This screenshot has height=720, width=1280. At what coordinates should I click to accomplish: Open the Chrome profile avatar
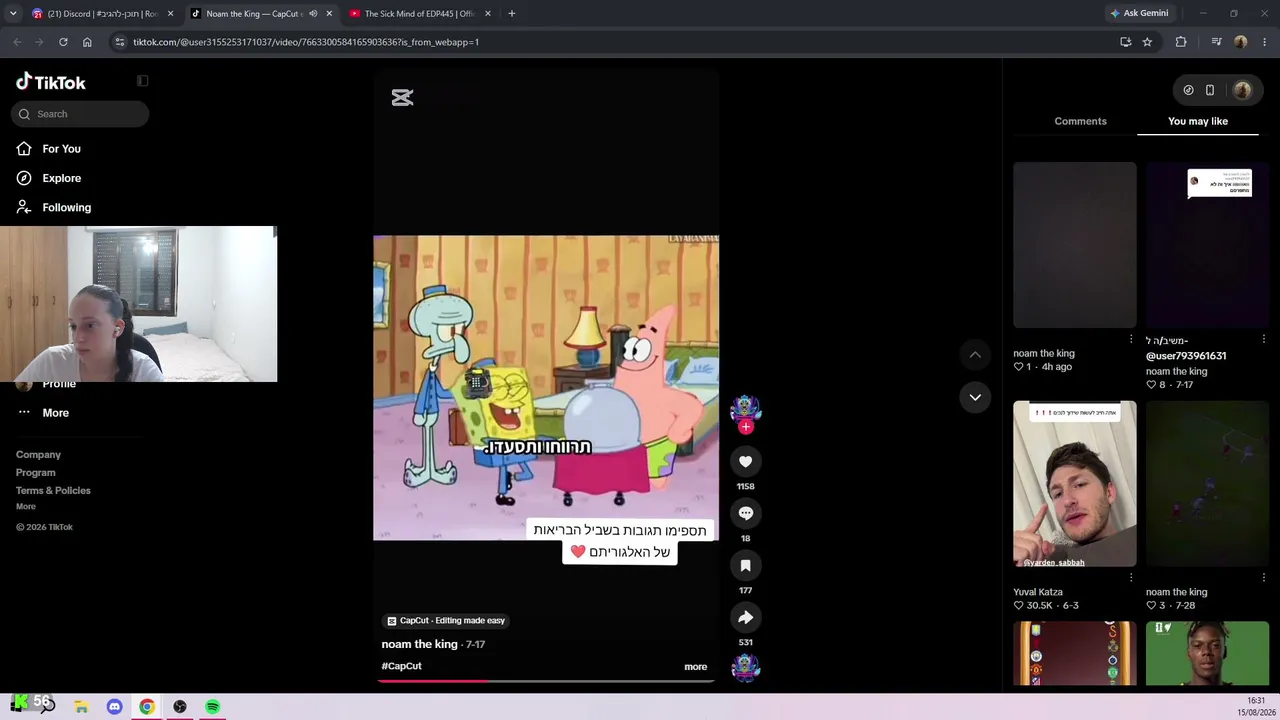tap(1240, 42)
